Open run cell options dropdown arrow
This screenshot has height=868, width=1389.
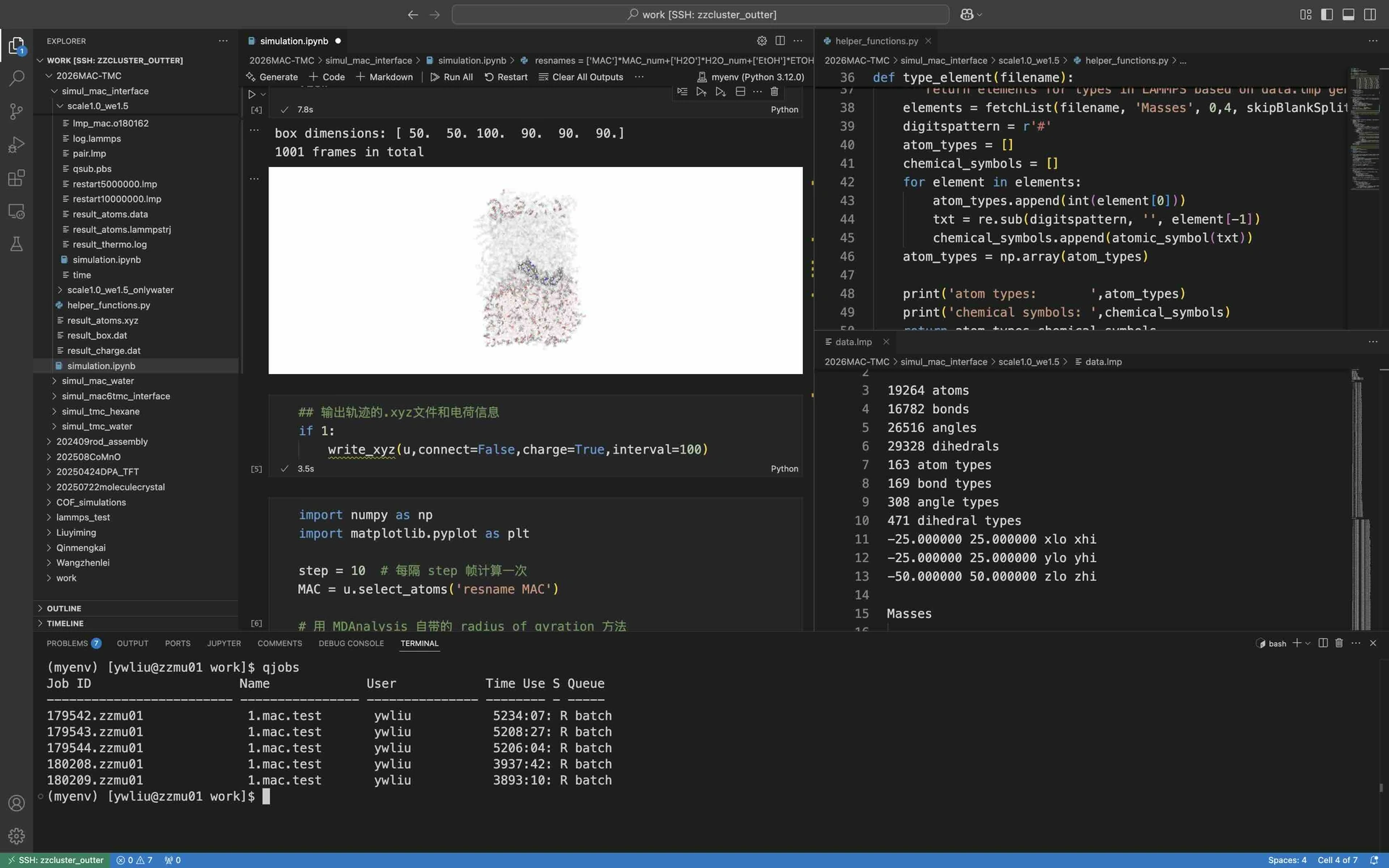263,95
